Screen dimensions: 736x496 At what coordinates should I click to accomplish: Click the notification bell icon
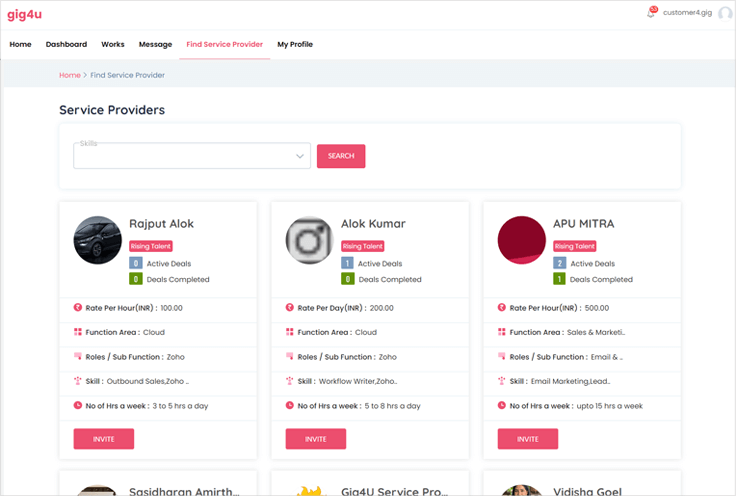coord(652,14)
